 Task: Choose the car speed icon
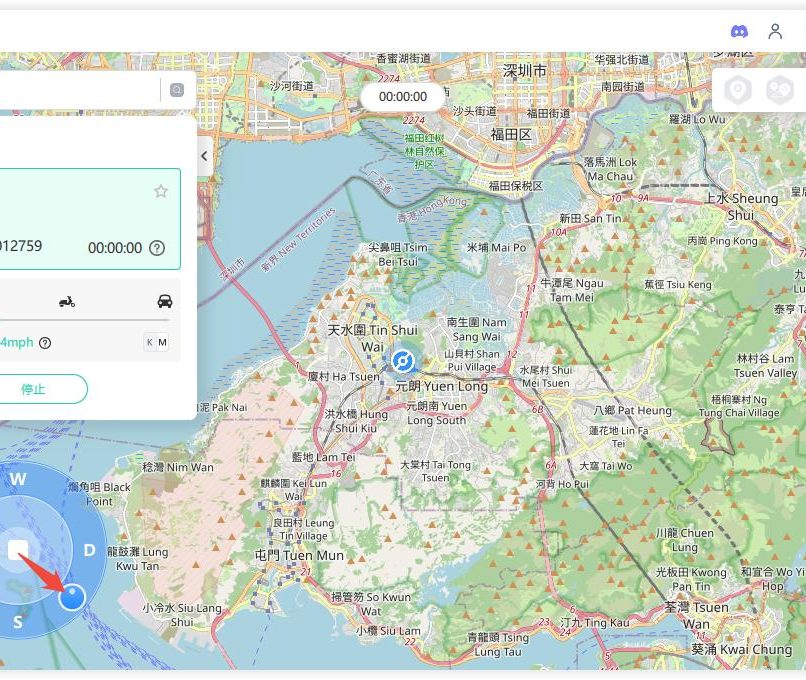coord(164,301)
